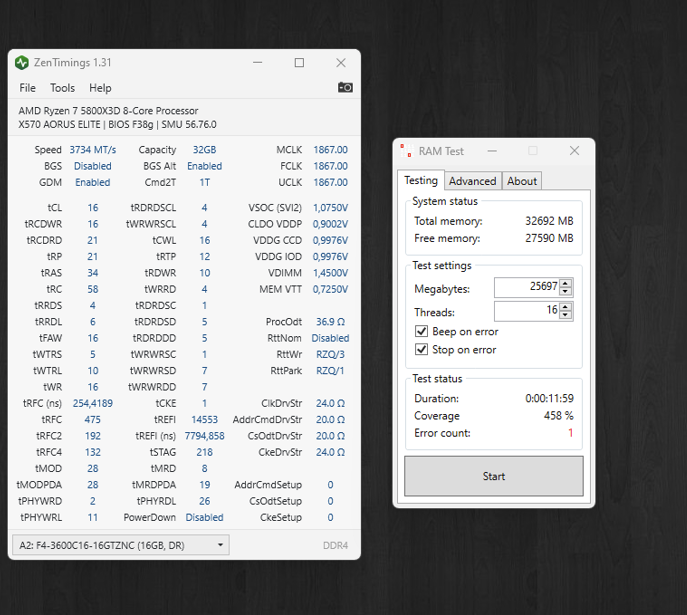This screenshot has width=687, height=615.
Task: Click the MCLK value 1867.00
Action: coord(330,150)
